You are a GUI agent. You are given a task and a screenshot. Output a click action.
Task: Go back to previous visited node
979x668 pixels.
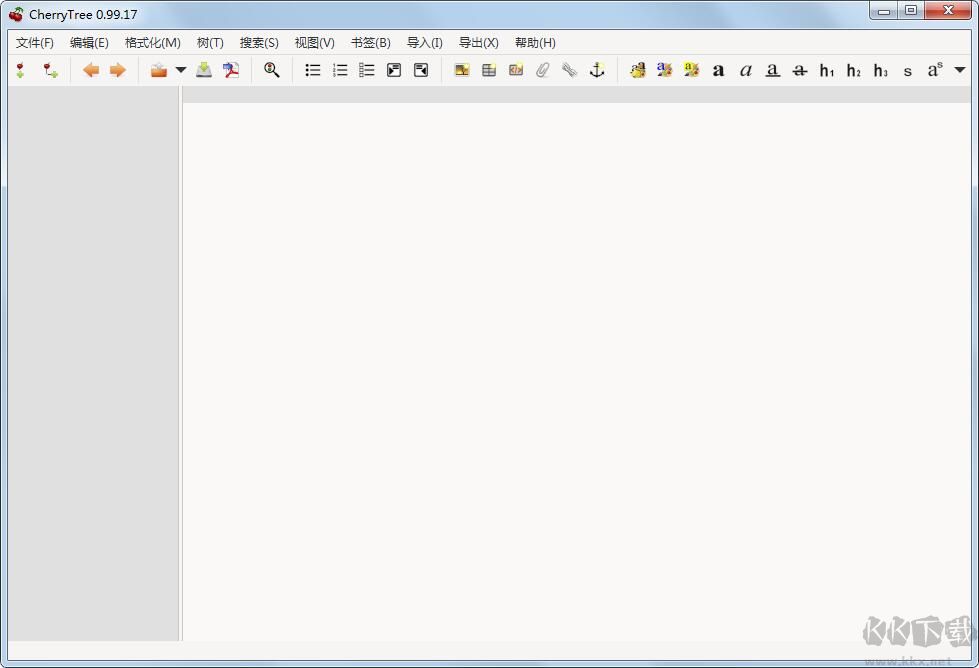pyautogui.click(x=91, y=70)
